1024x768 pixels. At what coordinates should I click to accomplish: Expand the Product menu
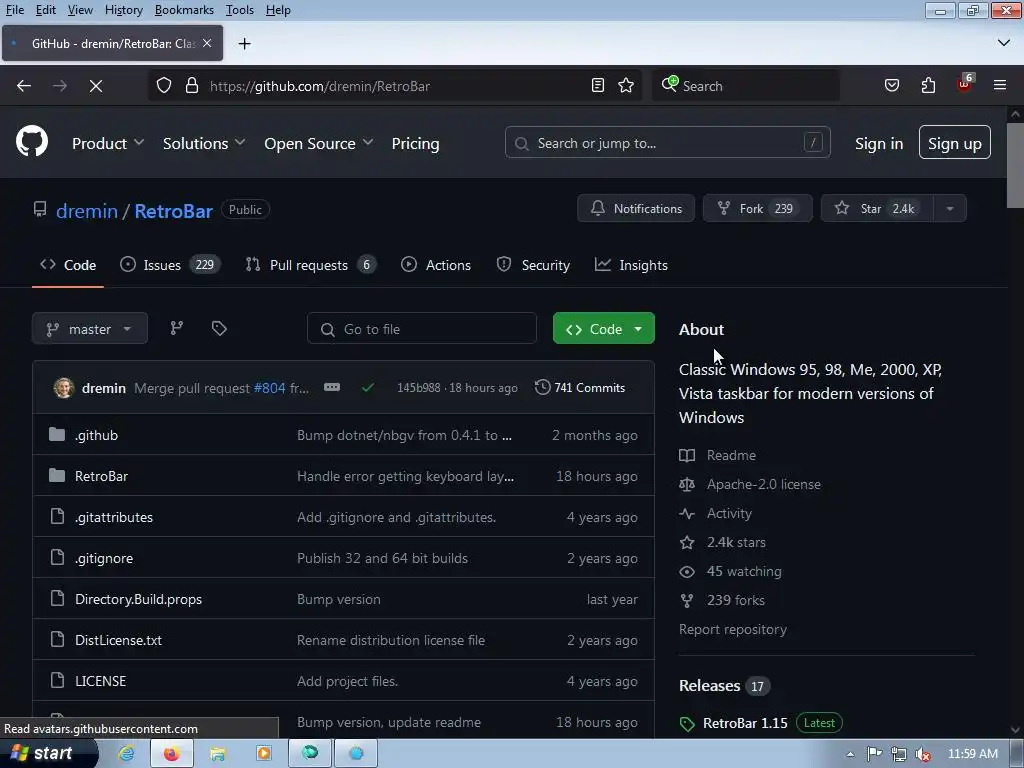coord(108,144)
